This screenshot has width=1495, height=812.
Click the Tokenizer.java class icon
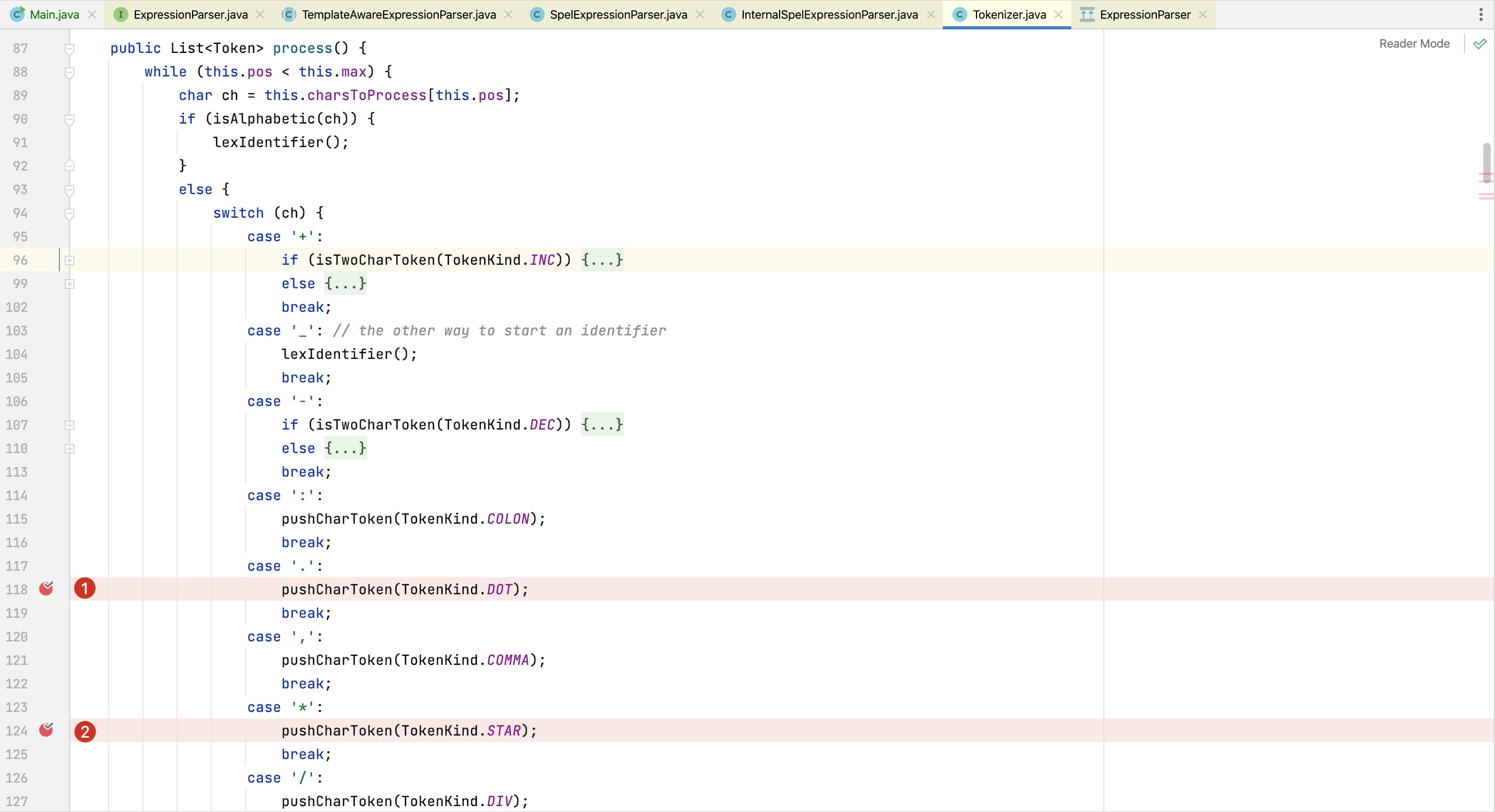[x=959, y=14]
